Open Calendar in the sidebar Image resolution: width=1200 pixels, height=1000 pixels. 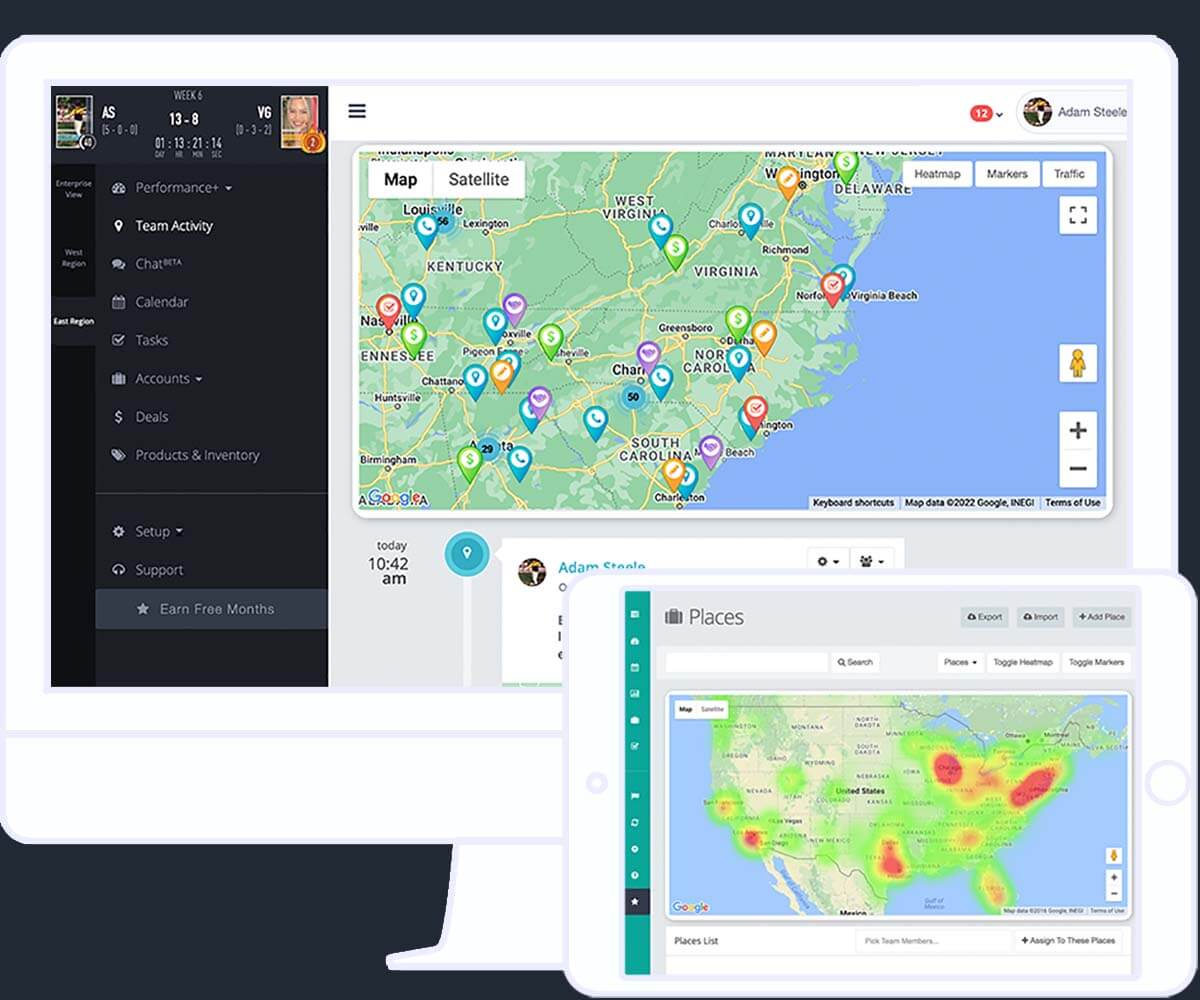150,302
